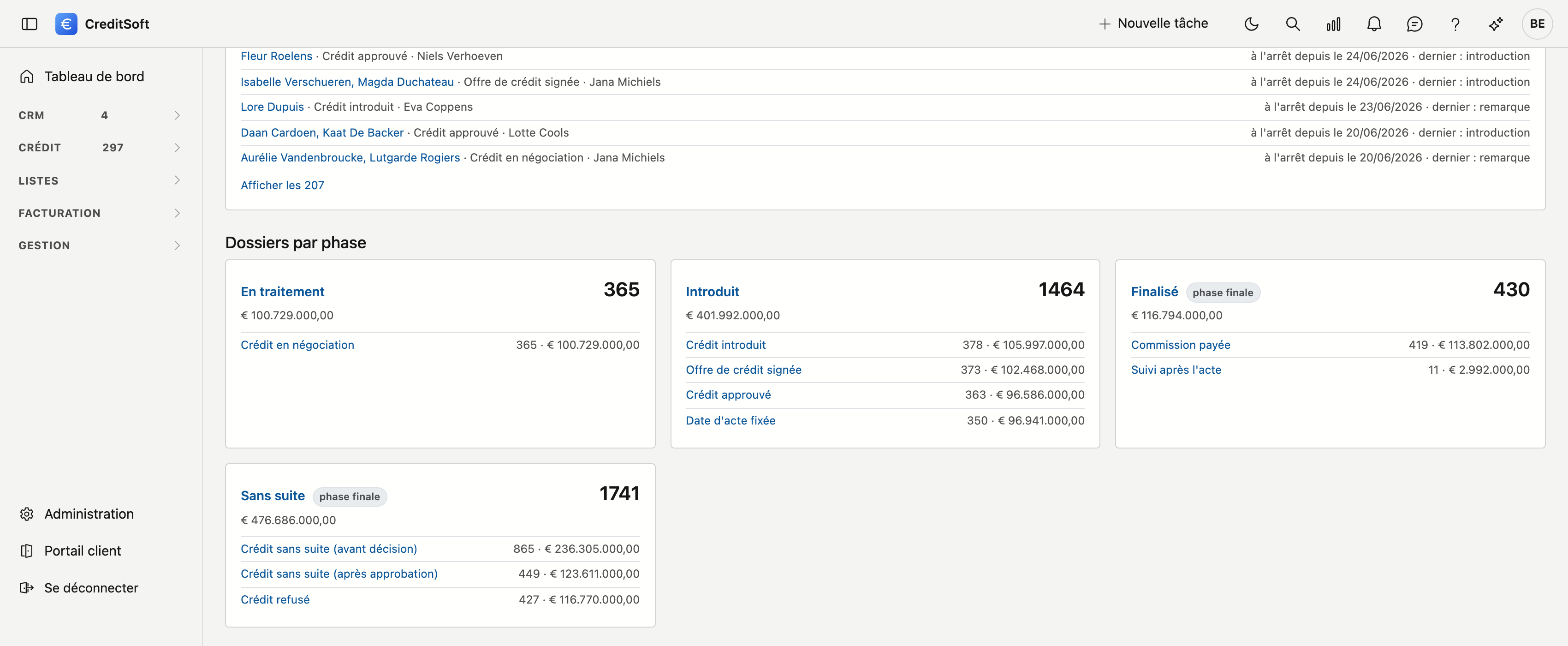Open the FACTURATION menu label
This screenshot has width=1568, height=646.
coord(59,213)
